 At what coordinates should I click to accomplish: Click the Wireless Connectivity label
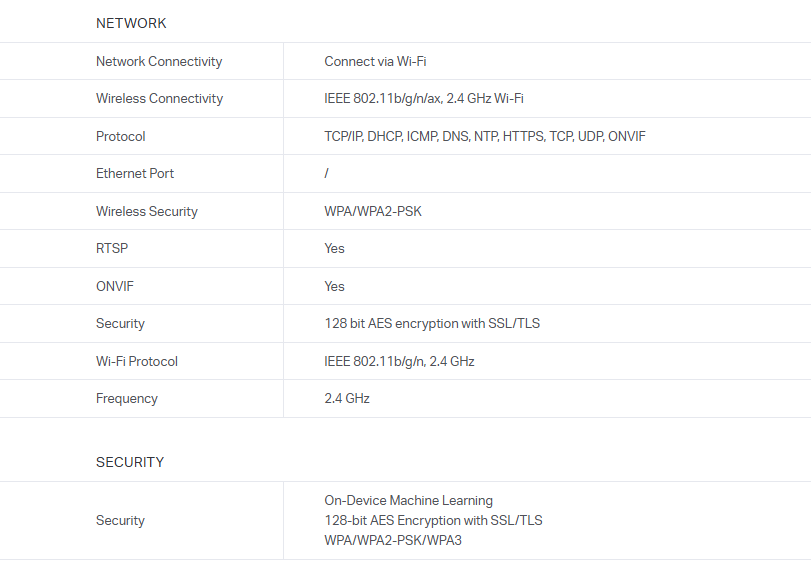coord(159,98)
